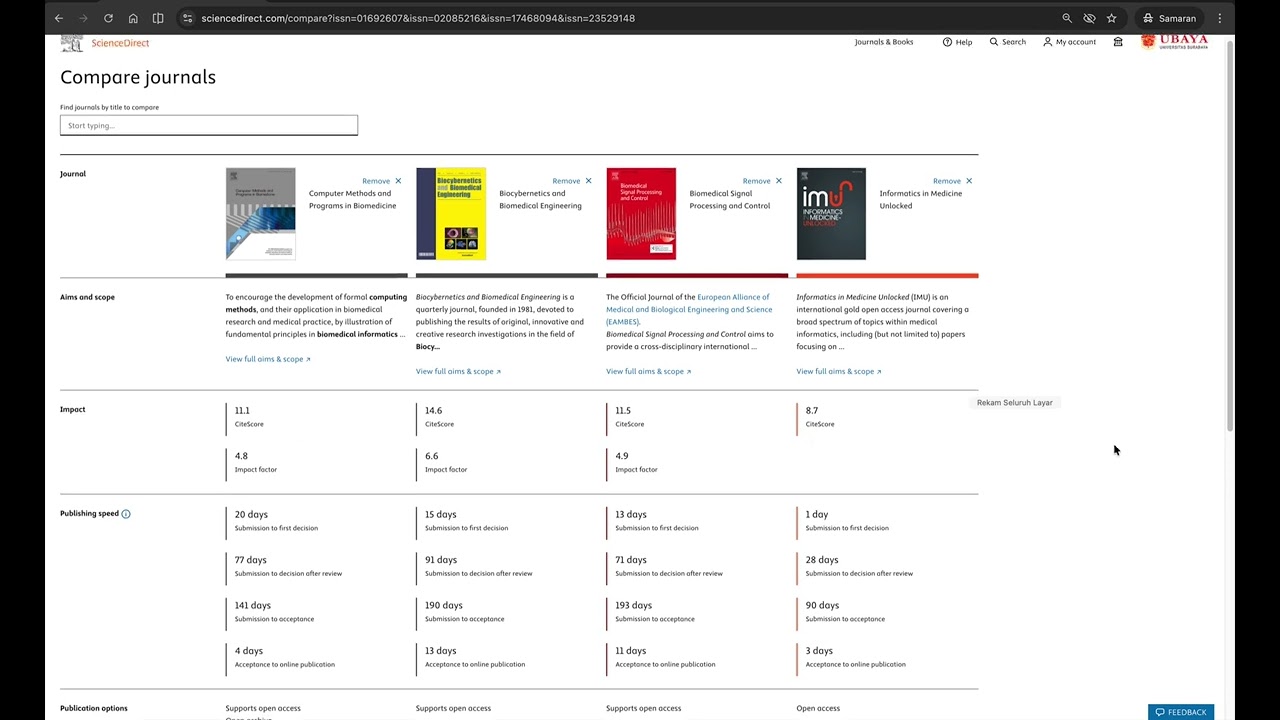Remove Computer Methods and Programs in Biomedicine

pyautogui.click(x=382, y=181)
